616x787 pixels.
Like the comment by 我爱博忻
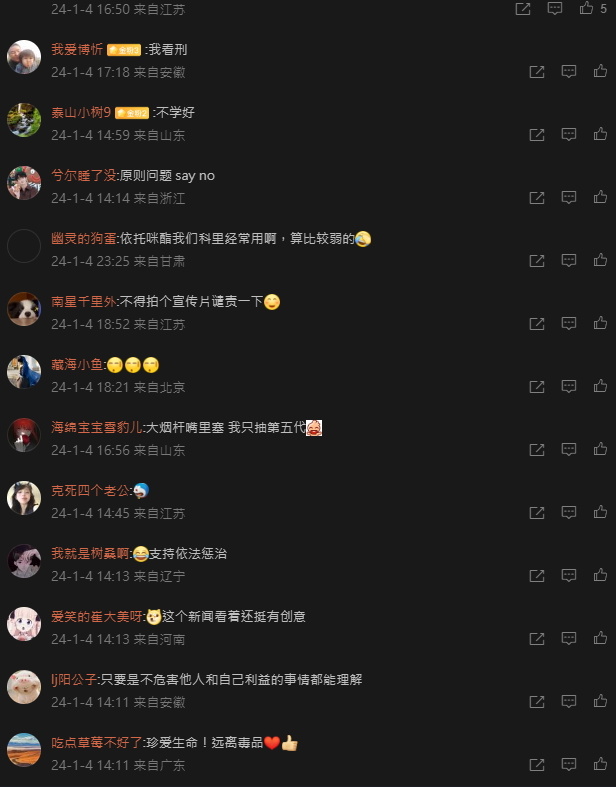click(600, 71)
